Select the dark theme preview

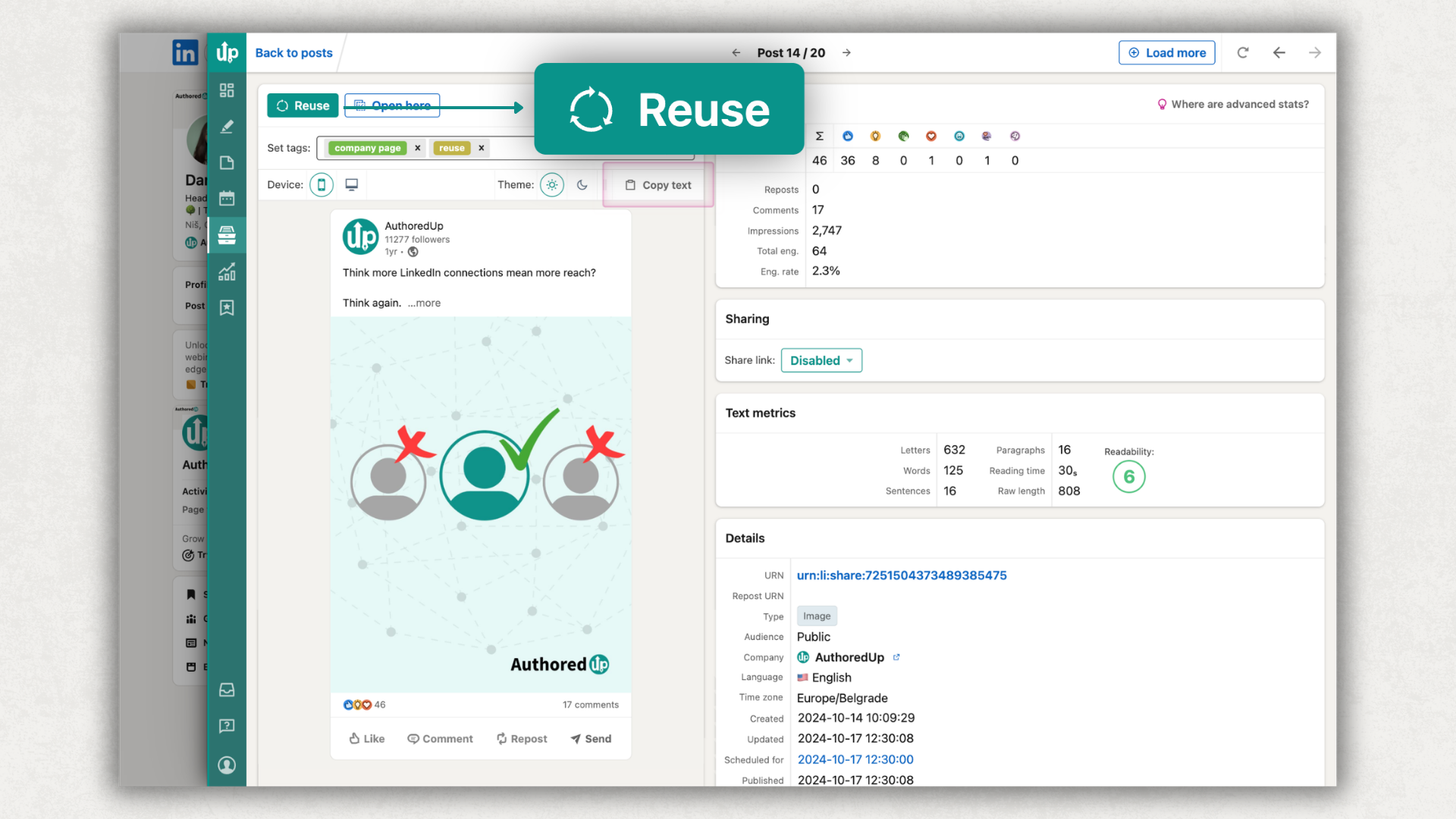pyautogui.click(x=582, y=185)
